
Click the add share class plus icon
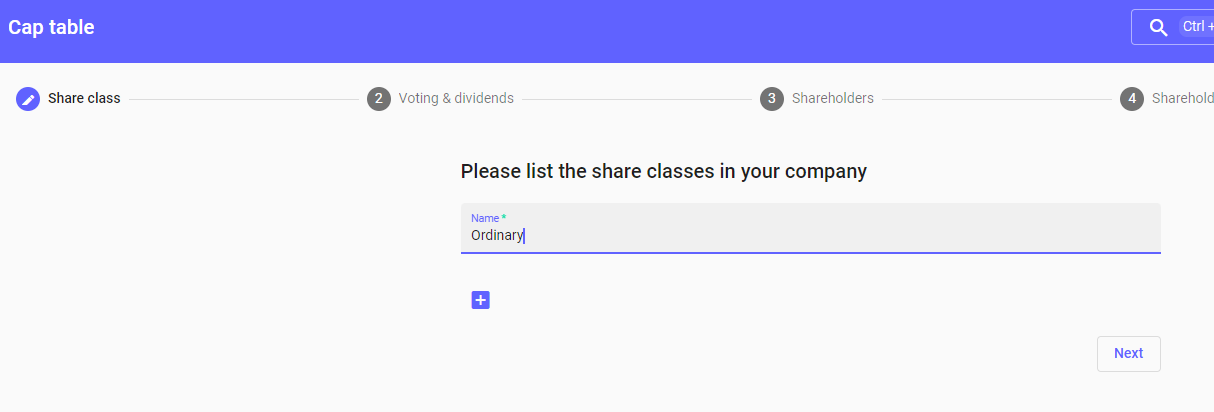(x=480, y=300)
